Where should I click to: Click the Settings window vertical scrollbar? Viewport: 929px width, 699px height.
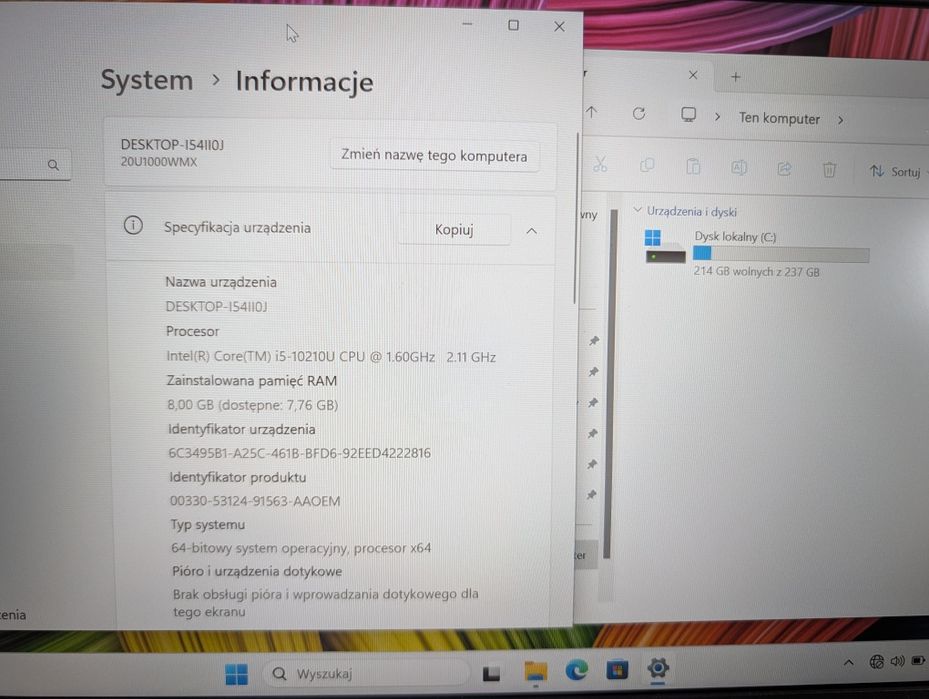click(575, 219)
